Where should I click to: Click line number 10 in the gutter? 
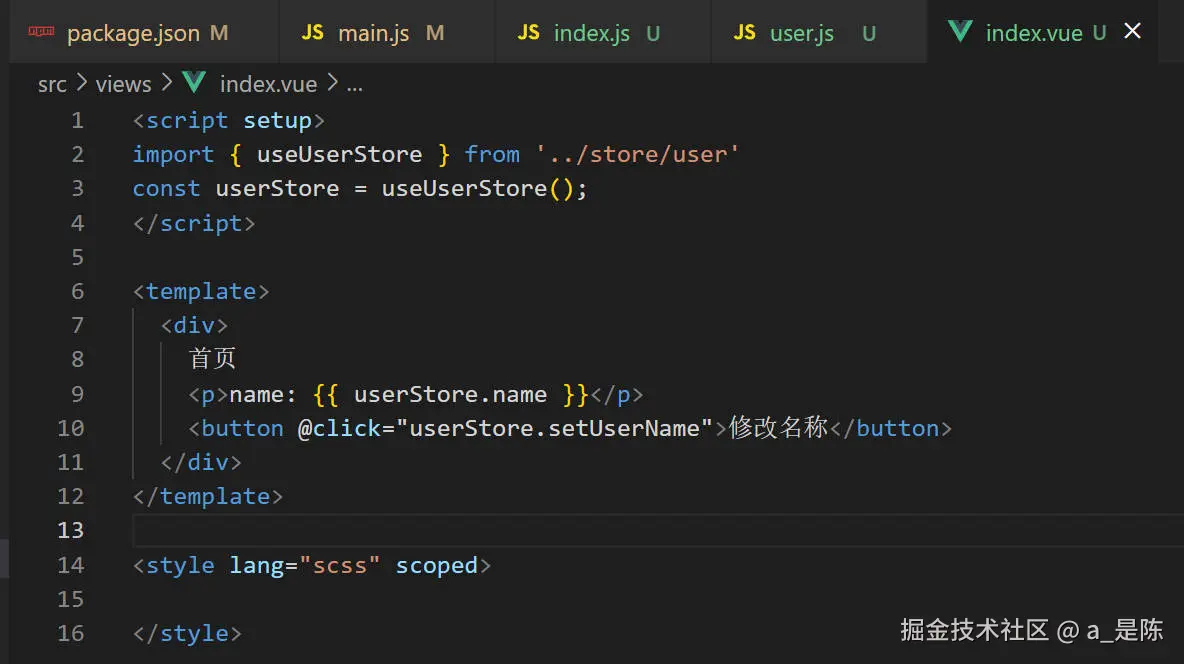click(x=70, y=428)
